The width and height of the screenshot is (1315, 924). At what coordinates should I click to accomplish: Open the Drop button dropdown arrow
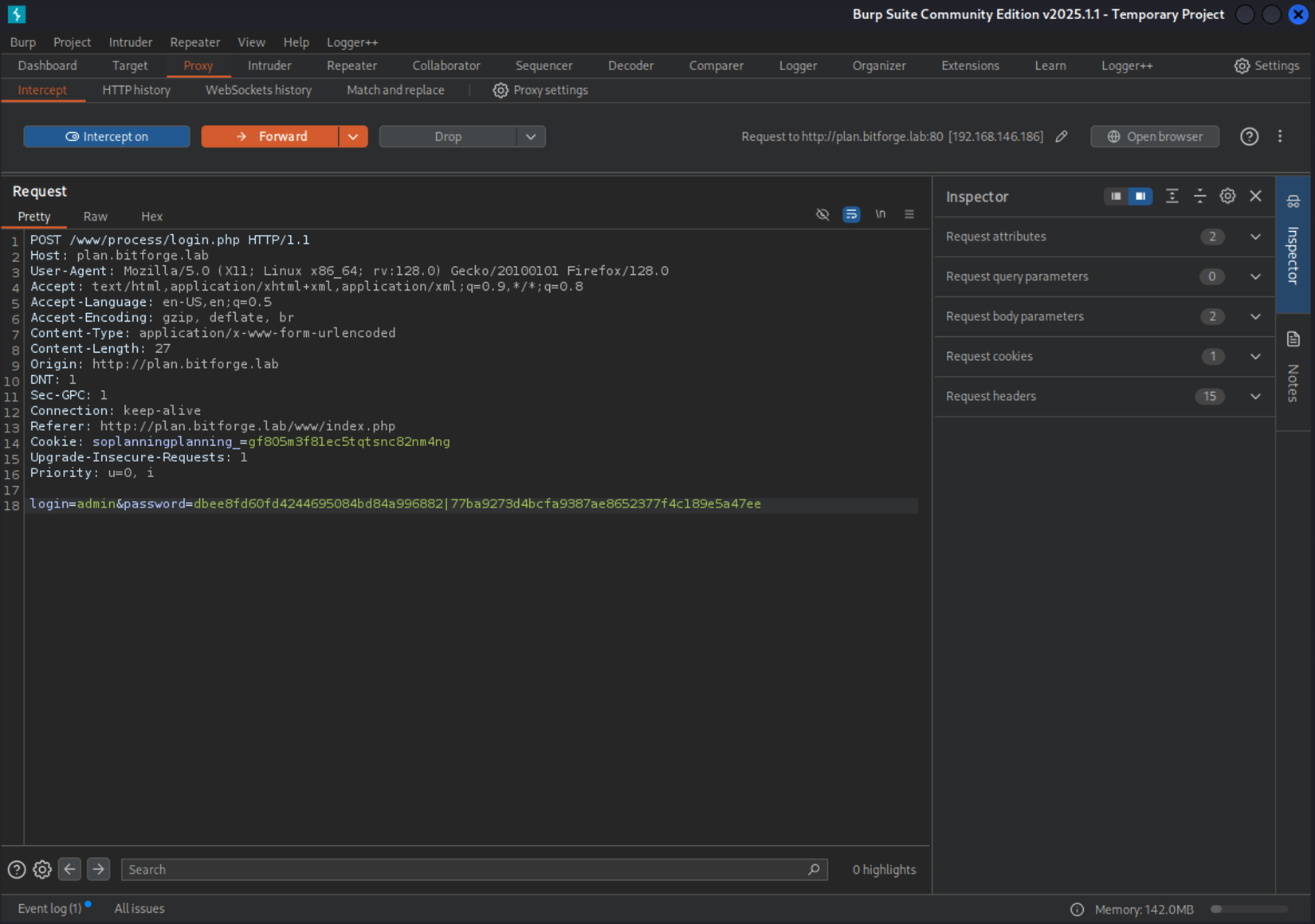531,136
